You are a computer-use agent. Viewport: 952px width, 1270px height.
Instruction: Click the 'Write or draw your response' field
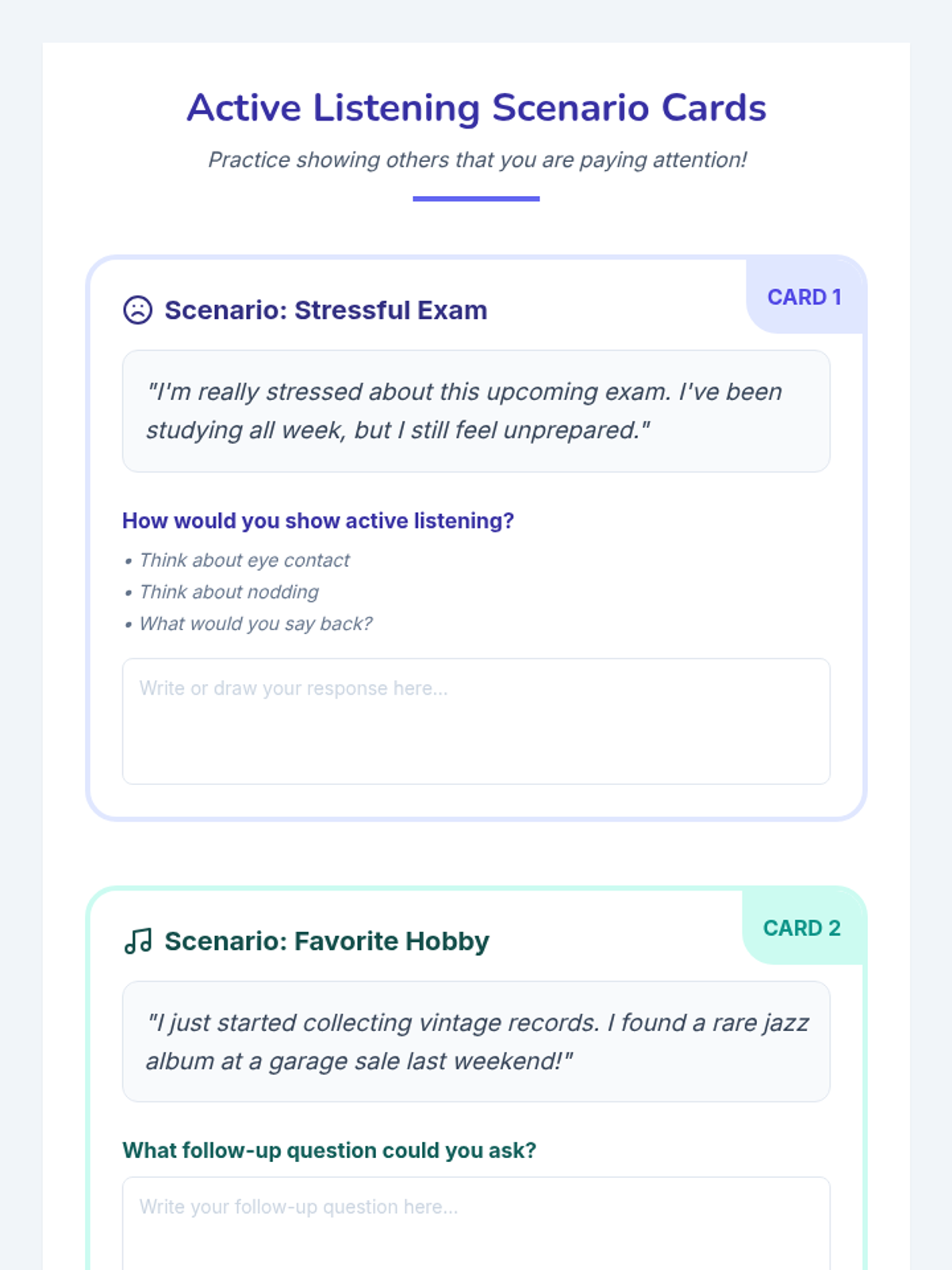pos(476,721)
